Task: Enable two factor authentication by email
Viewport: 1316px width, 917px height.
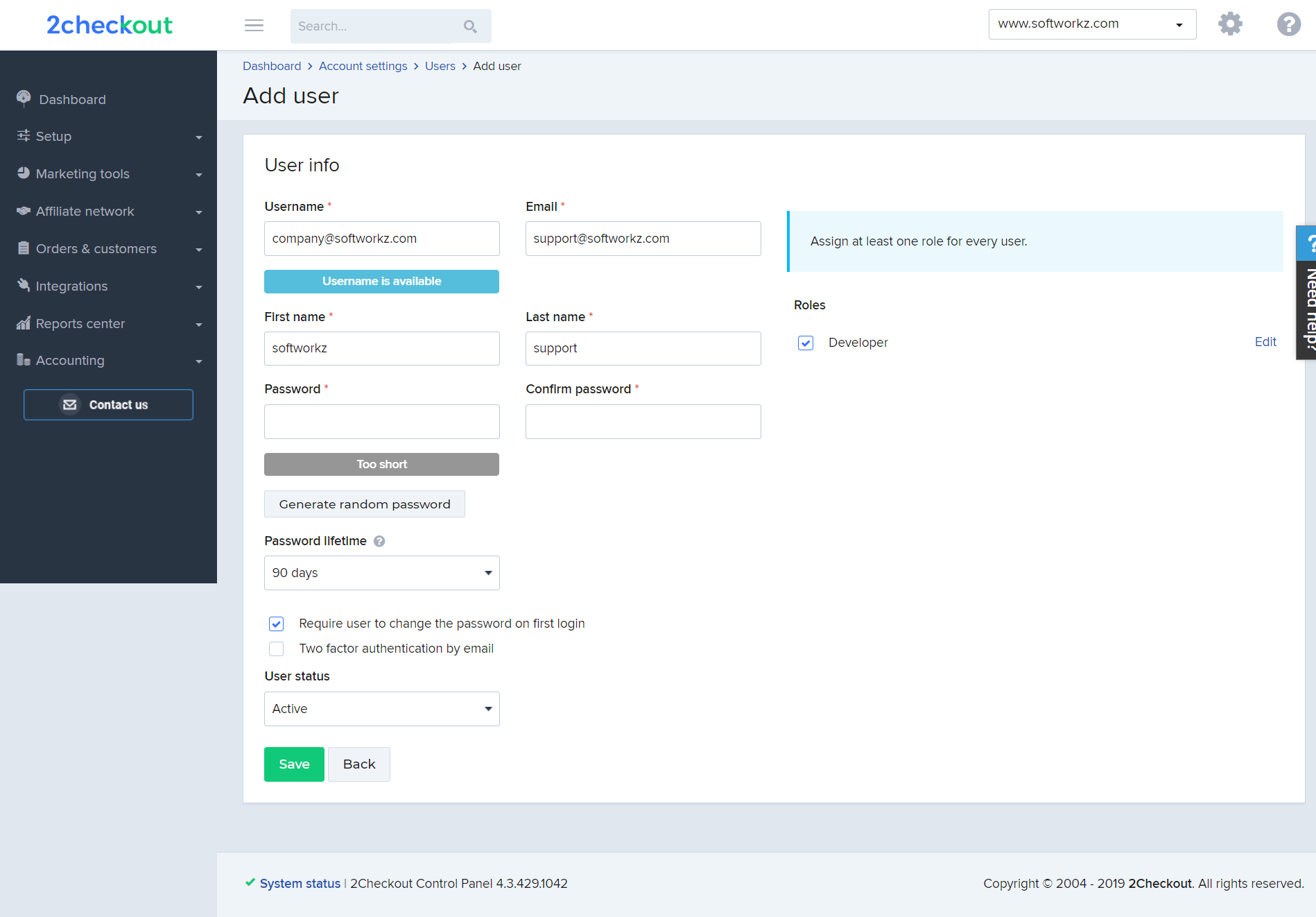Action: (276, 649)
